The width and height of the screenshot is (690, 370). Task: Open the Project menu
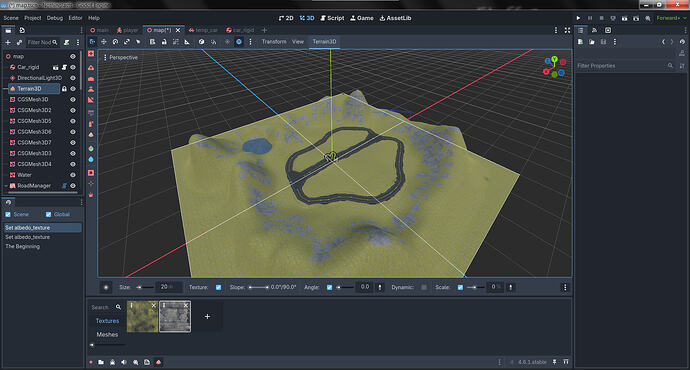pyautogui.click(x=33, y=18)
